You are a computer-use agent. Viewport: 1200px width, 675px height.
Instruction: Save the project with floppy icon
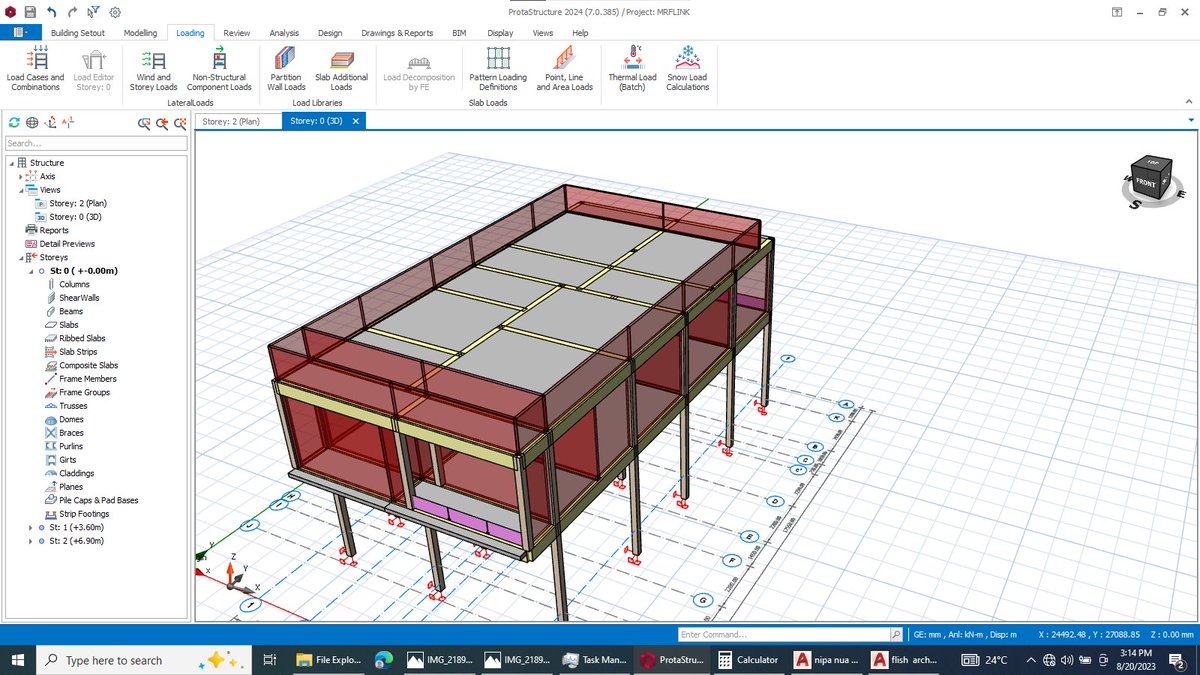click(x=30, y=12)
